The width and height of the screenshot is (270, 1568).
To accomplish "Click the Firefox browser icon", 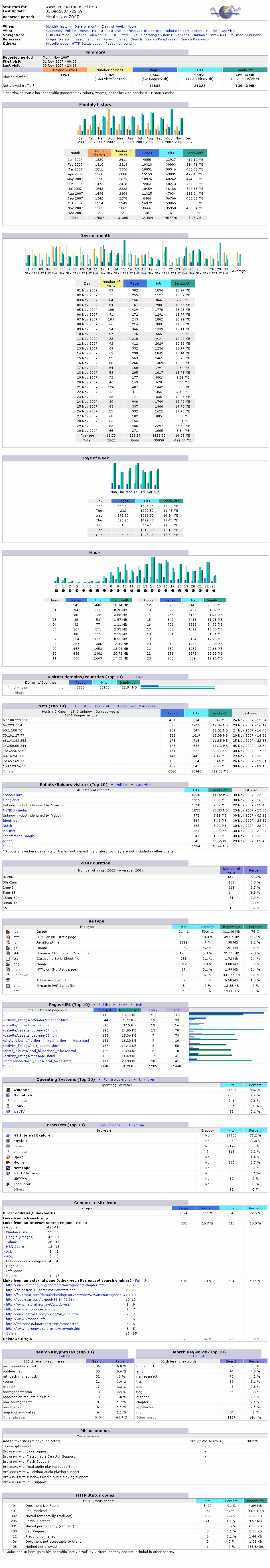I will pyautogui.click(x=7, y=1141).
